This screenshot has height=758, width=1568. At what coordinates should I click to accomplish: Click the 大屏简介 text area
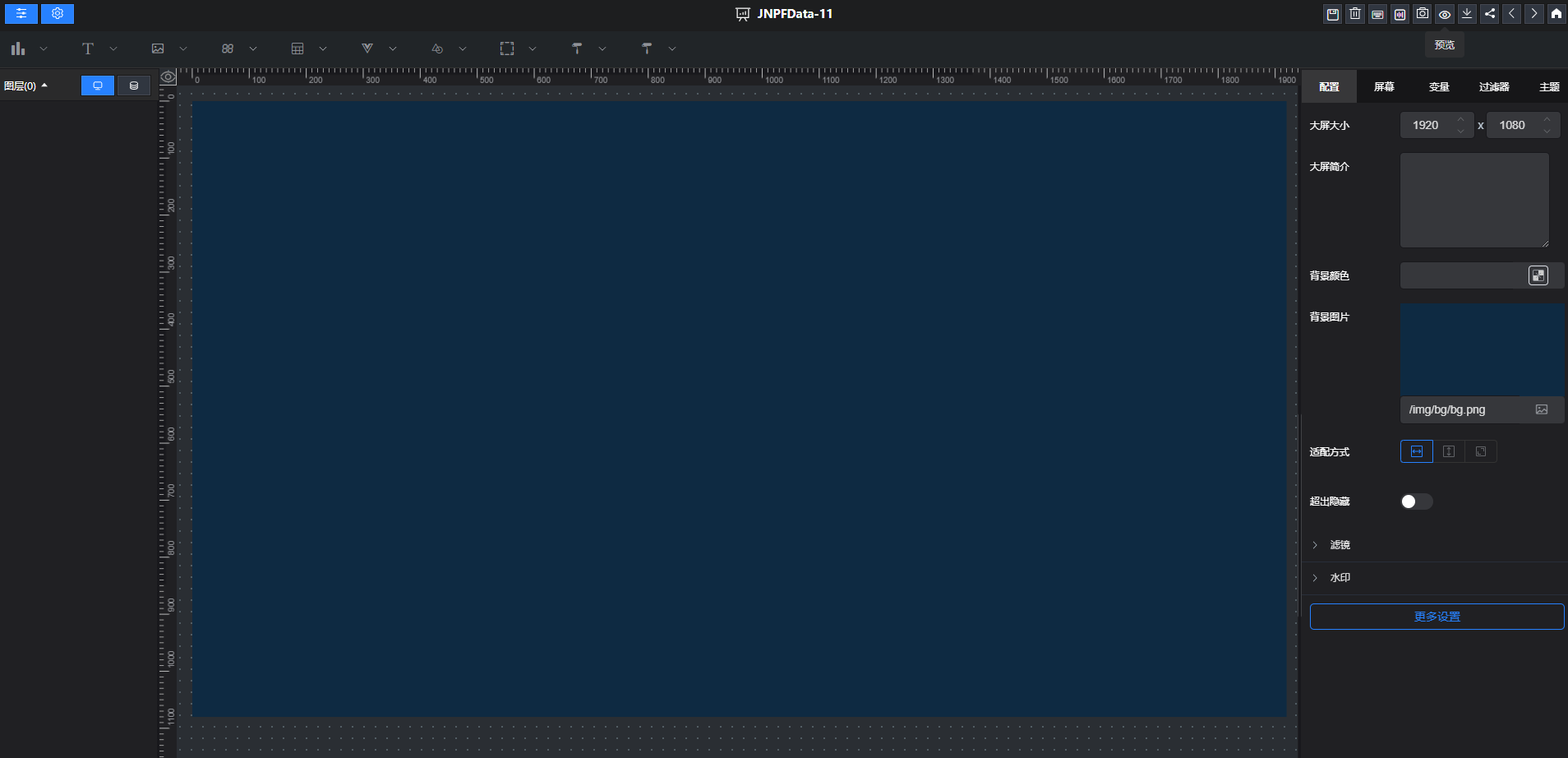click(x=1474, y=200)
